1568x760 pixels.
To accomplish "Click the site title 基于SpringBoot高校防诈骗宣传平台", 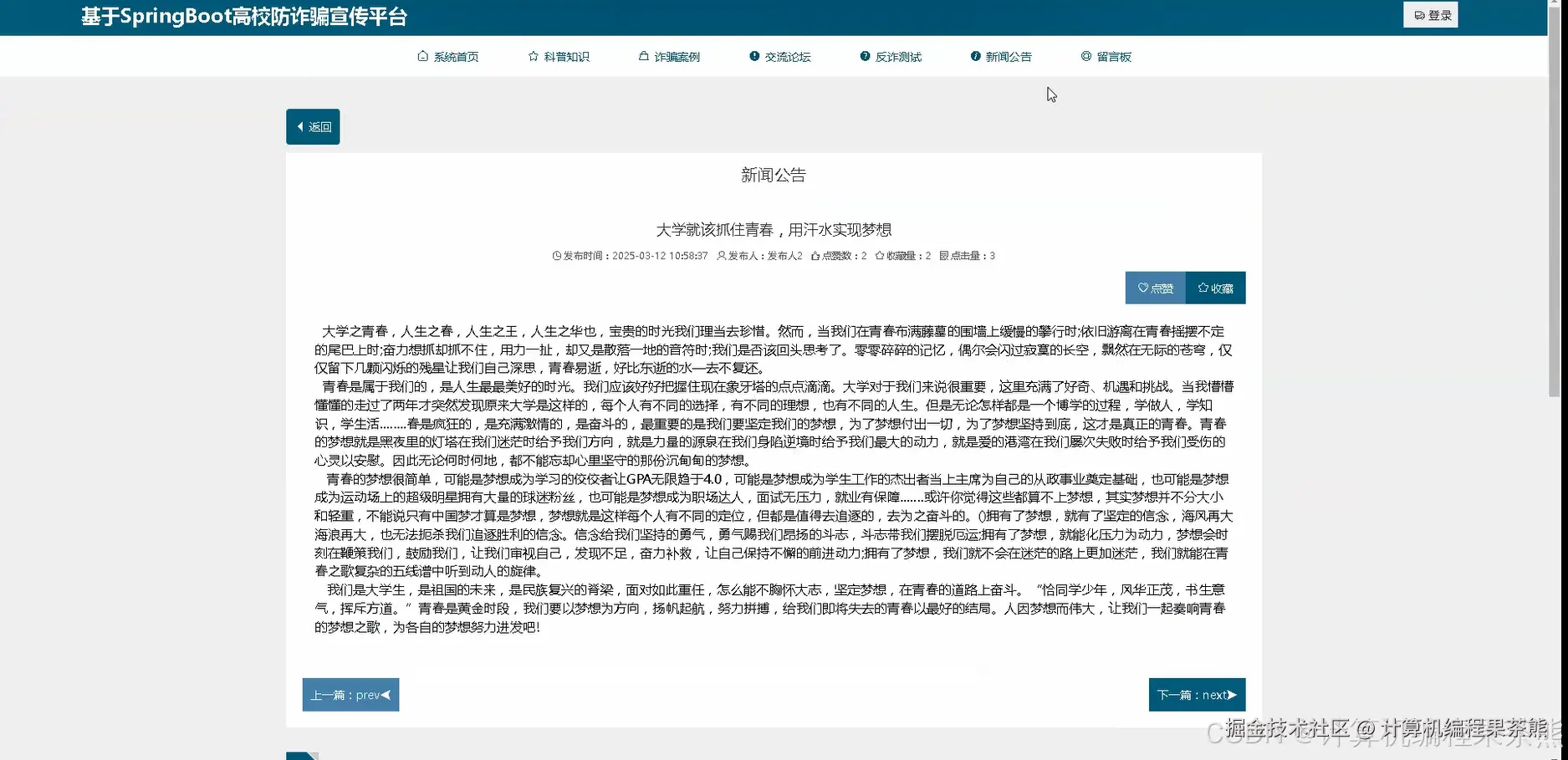I will tap(243, 16).
